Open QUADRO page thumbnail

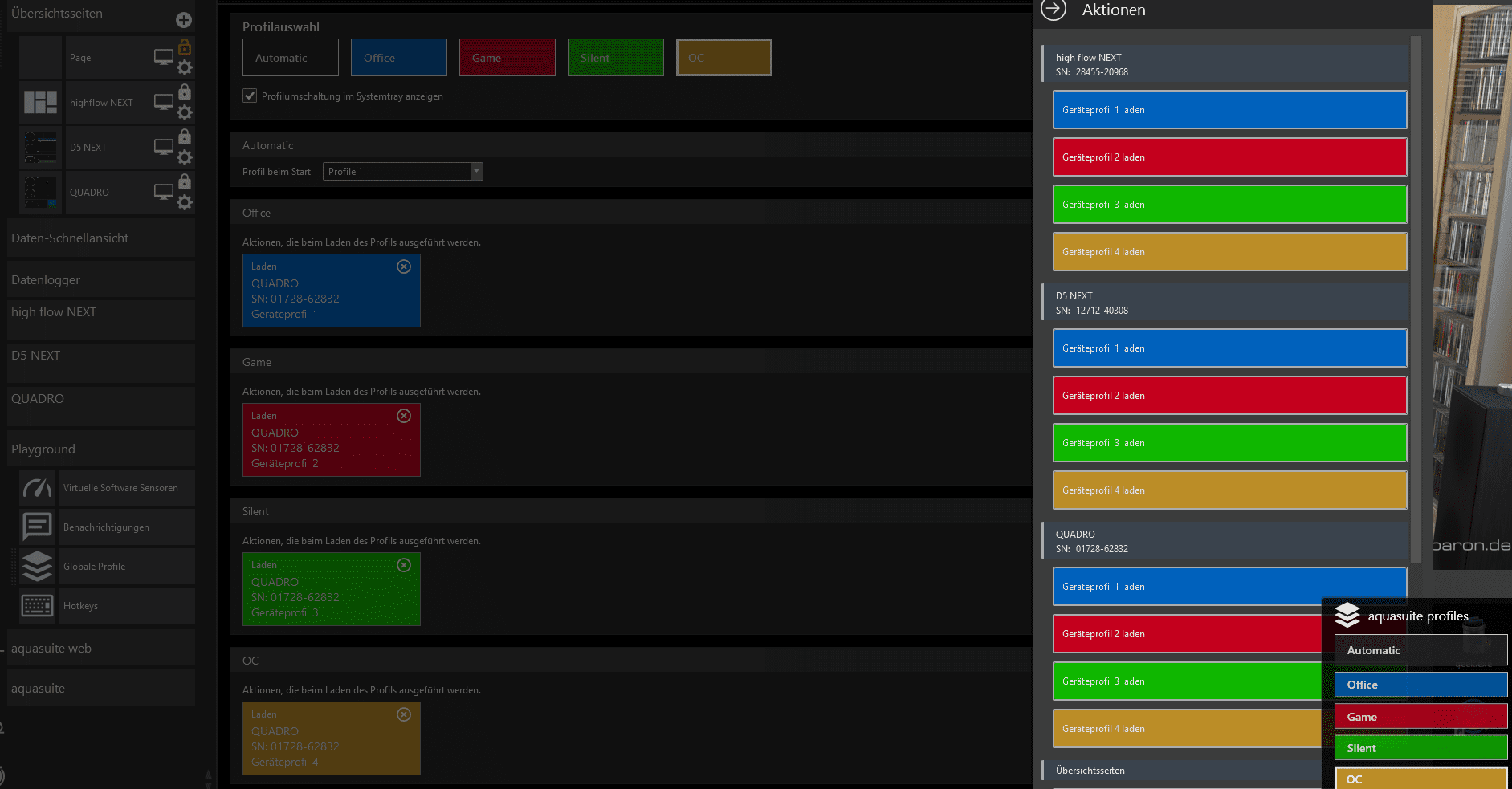40,193
